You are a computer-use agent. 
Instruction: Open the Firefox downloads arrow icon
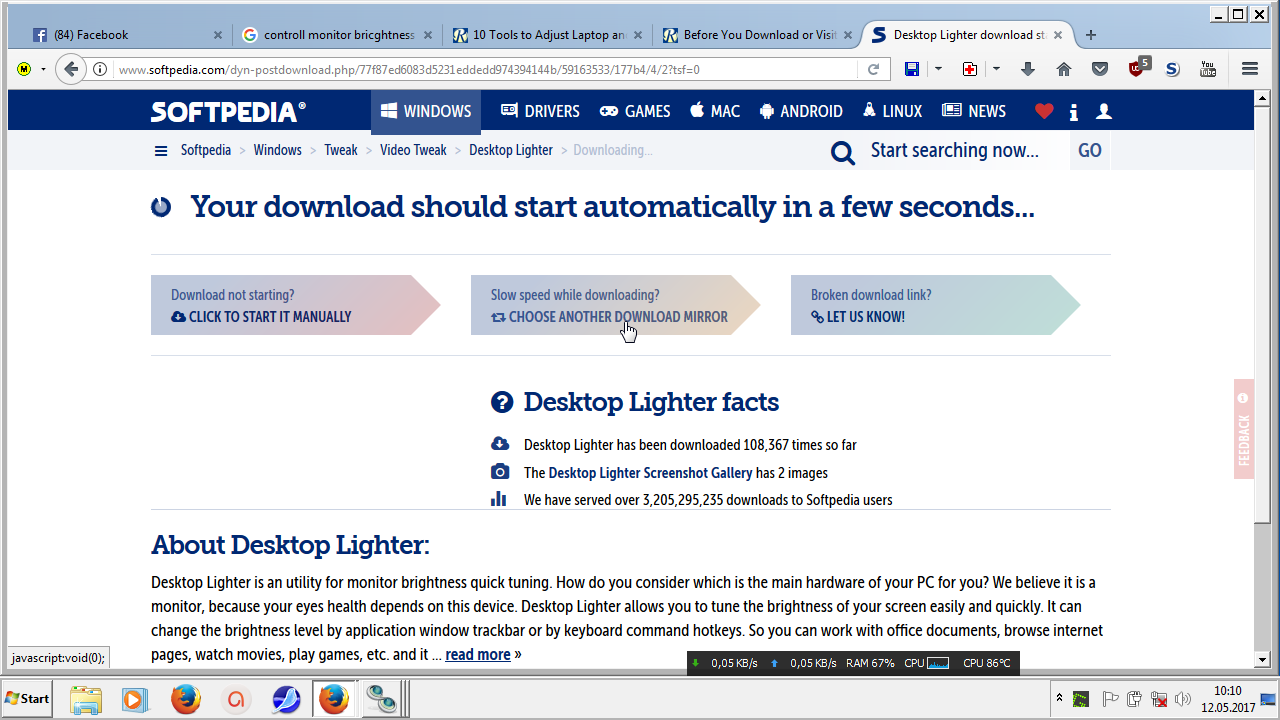[x=1028, y=69]
